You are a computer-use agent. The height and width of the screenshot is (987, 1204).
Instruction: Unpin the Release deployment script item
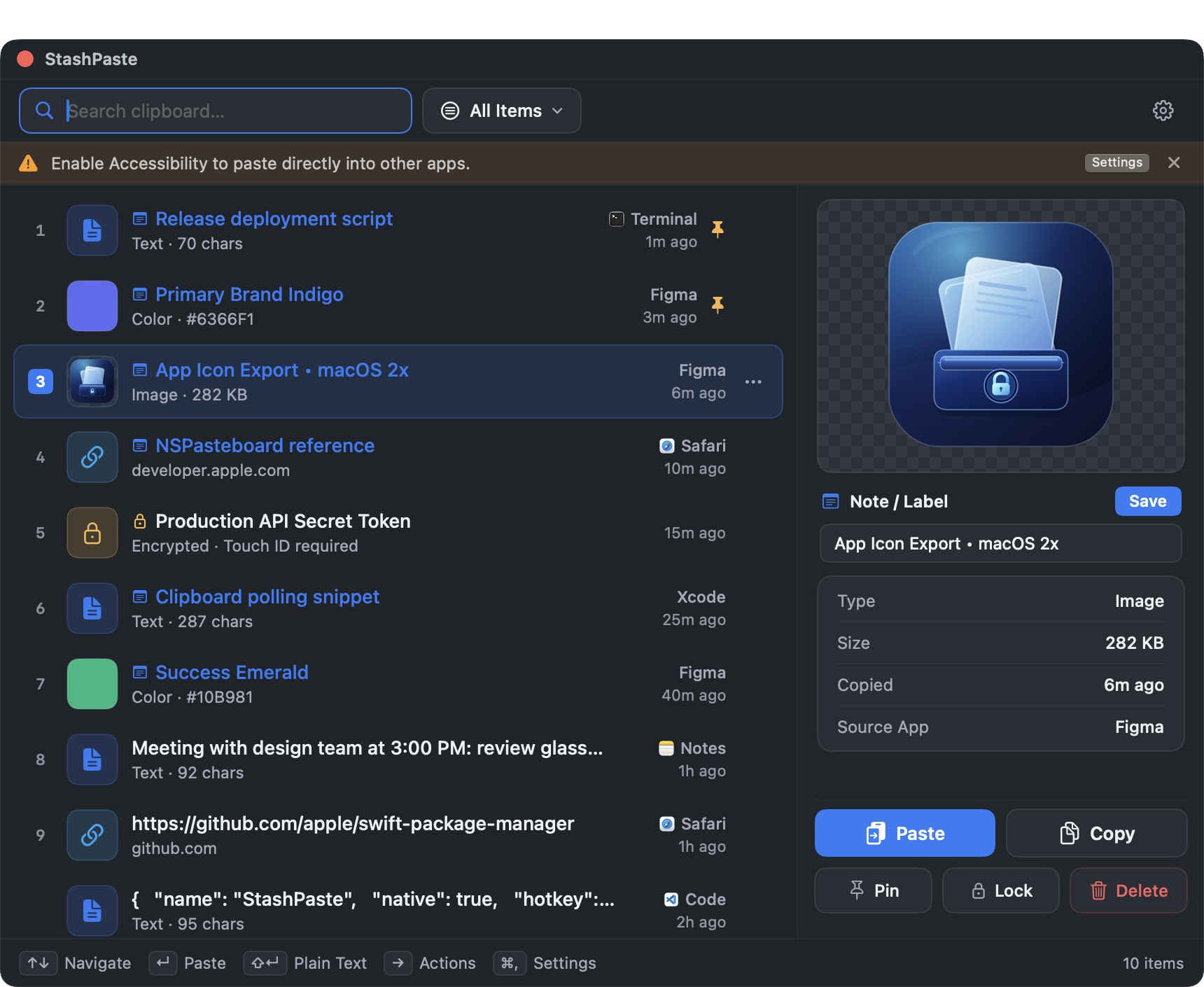pyautogui.click(x=717, y=230)
